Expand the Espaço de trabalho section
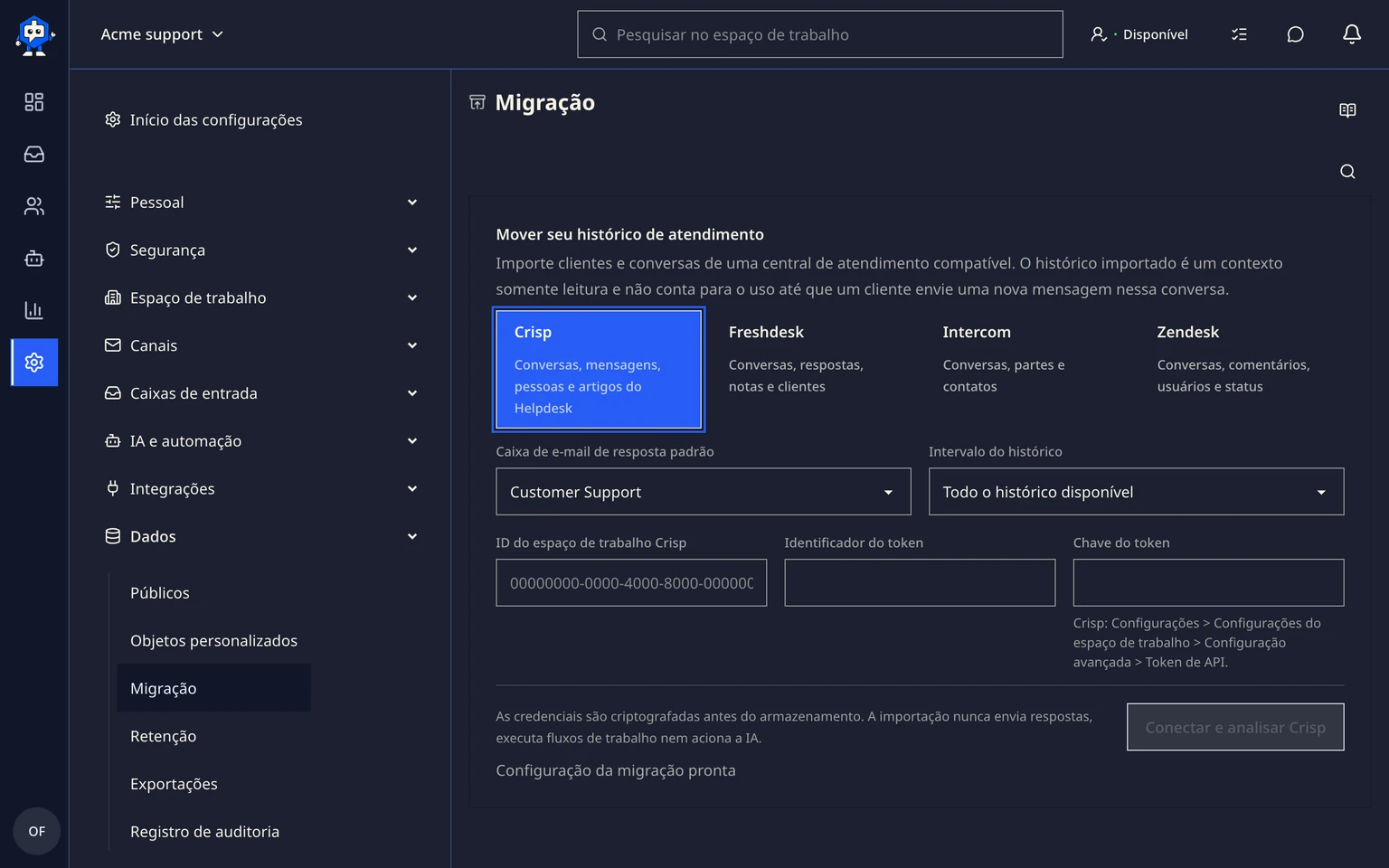Viewport: 1389px width, 868px height. tap(261, 298)
